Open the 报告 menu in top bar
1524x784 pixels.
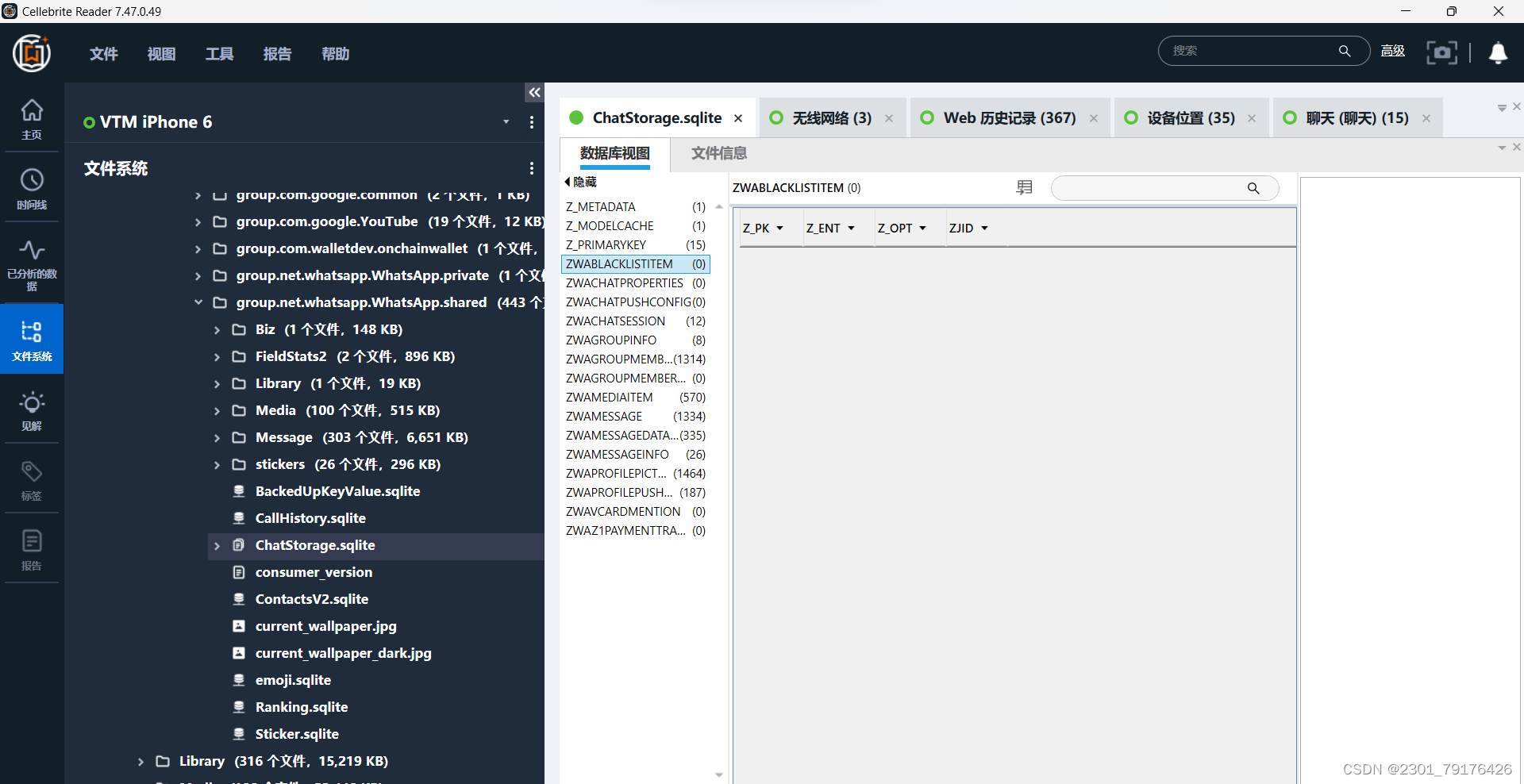(277, 54)
